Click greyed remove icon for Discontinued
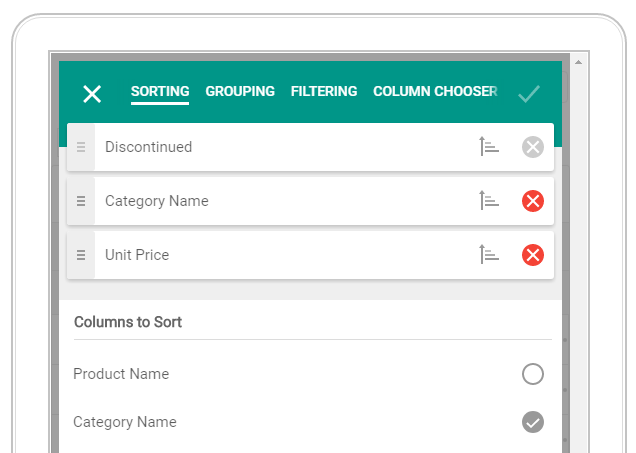Viewport: 636px width, 453px height. pyautogui.click(x=533, y=147)
